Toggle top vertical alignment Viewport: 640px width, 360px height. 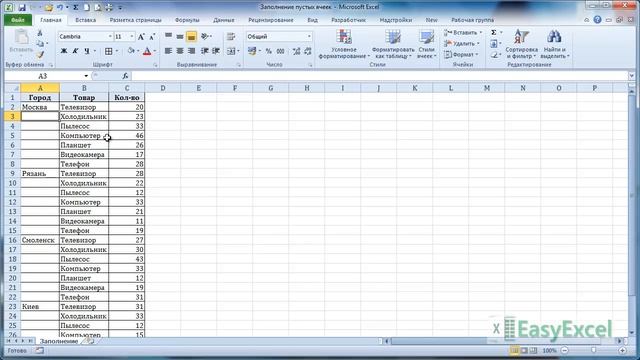click(x=168, y=36)
